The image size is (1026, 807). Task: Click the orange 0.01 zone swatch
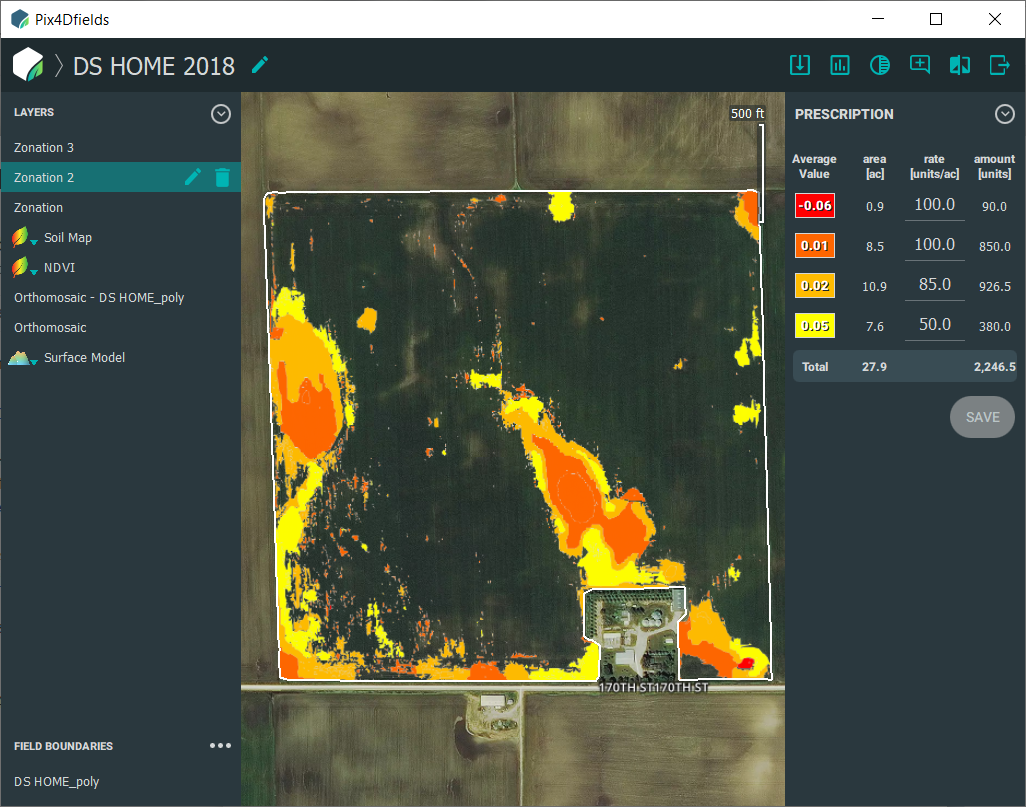click(815, 245)
